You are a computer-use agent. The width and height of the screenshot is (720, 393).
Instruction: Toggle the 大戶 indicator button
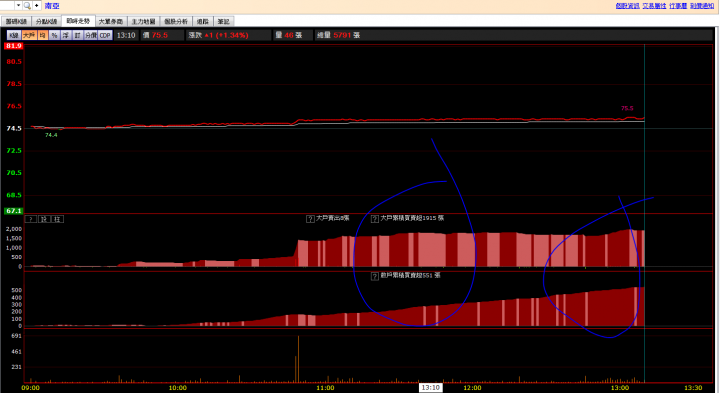[x=29, y=35]
